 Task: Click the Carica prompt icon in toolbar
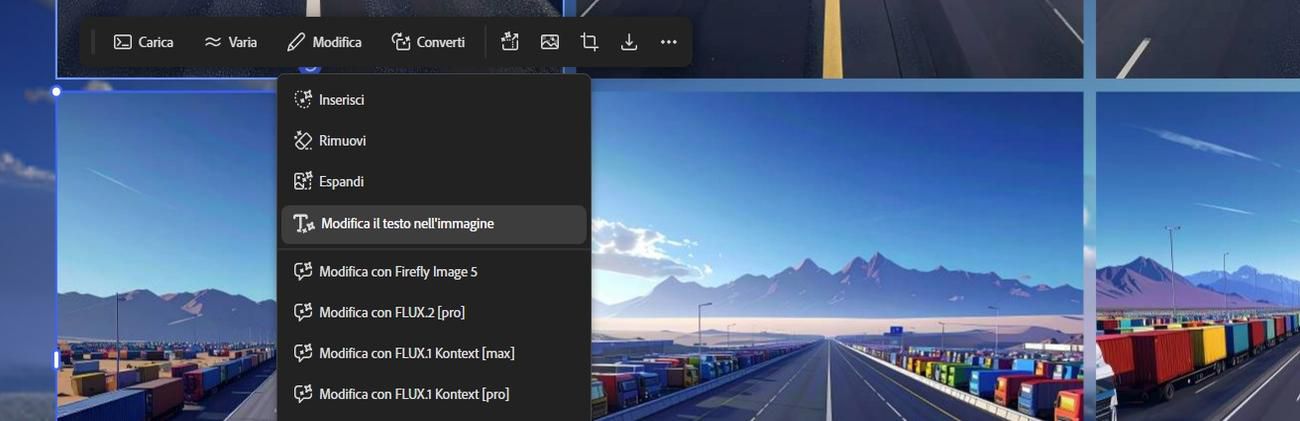point(123,42)
